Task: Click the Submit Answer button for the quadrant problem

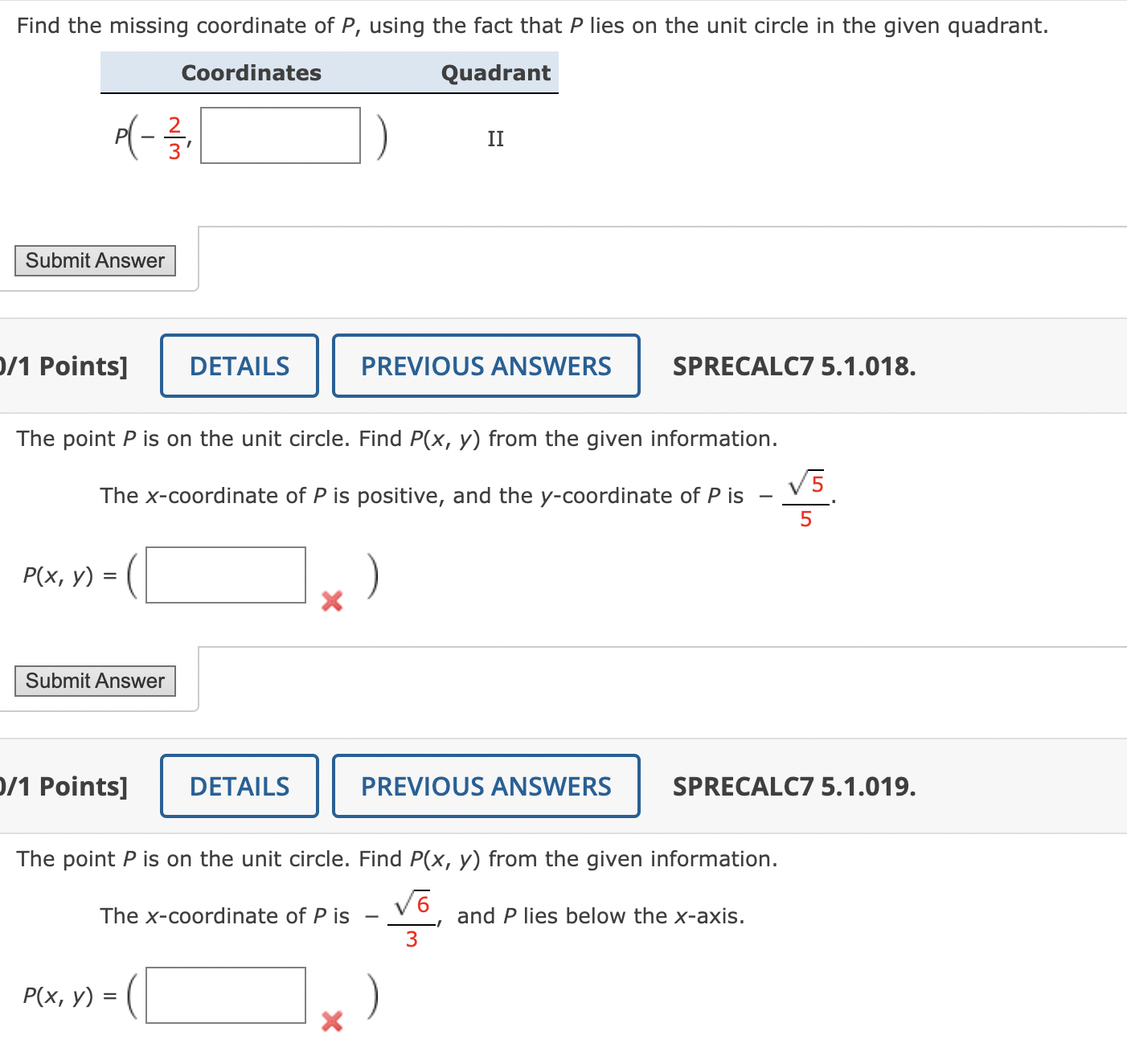Action: 94,260
